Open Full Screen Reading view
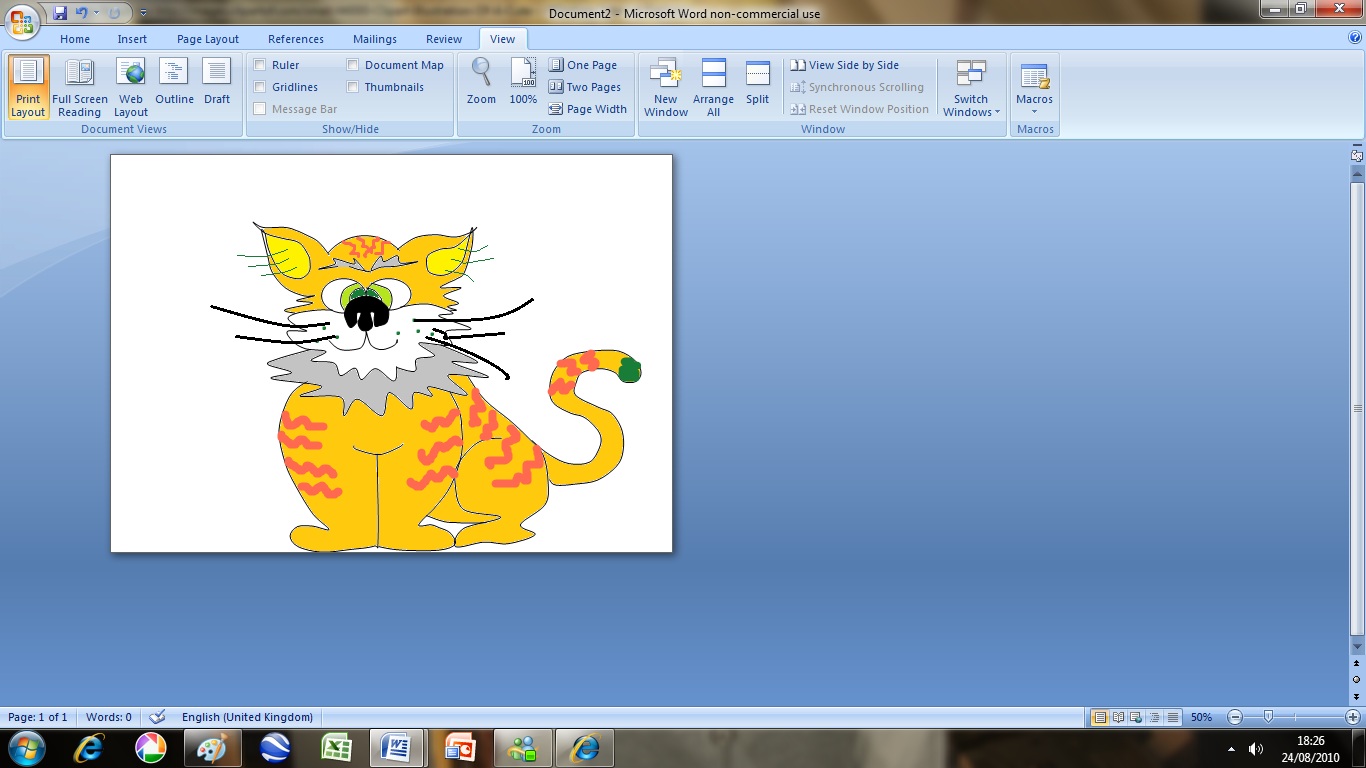 (x=80, y=87)
